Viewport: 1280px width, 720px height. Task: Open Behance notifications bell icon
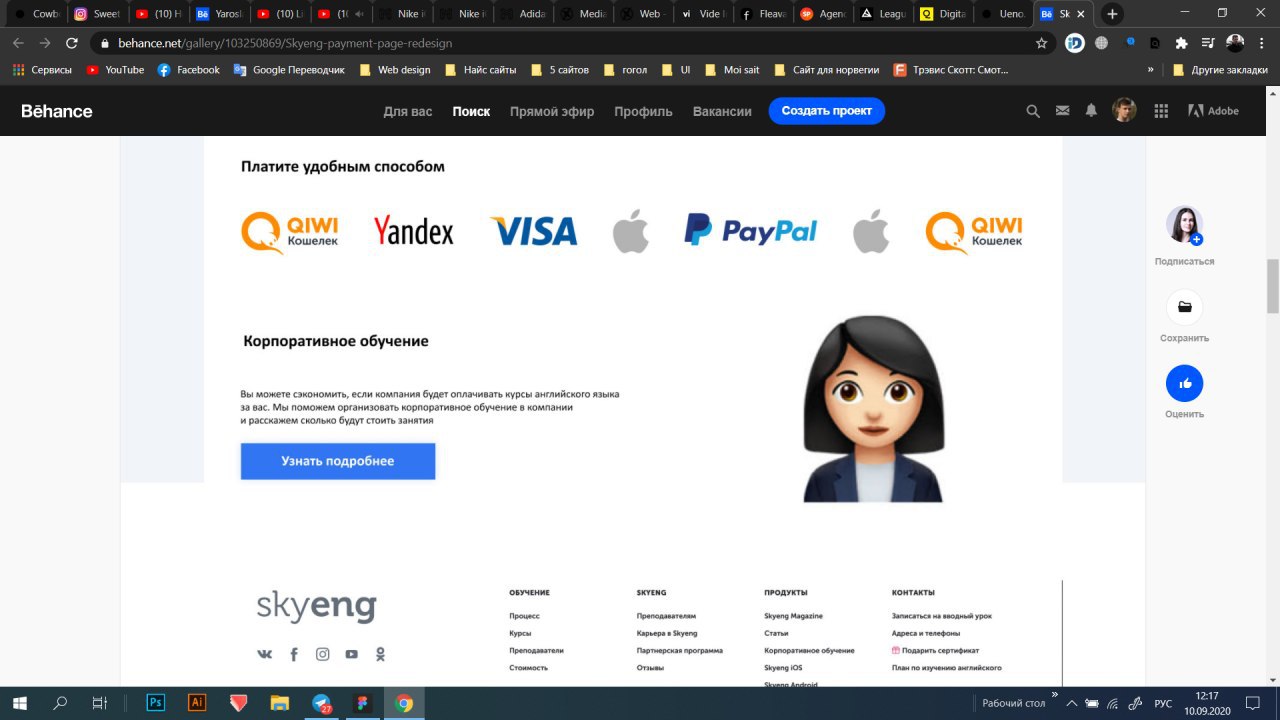(x=1091, y=111)
